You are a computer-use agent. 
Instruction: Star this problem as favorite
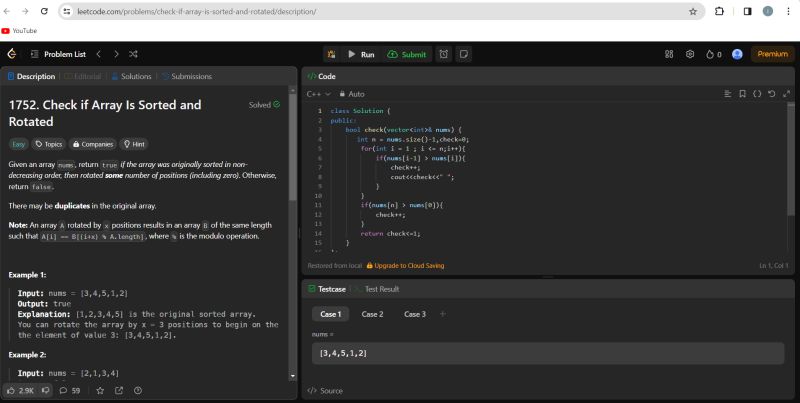point(100,390)
